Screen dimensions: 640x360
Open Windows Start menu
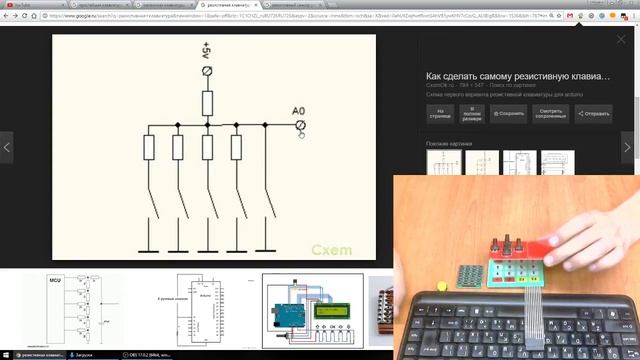(x=6, y=355)
